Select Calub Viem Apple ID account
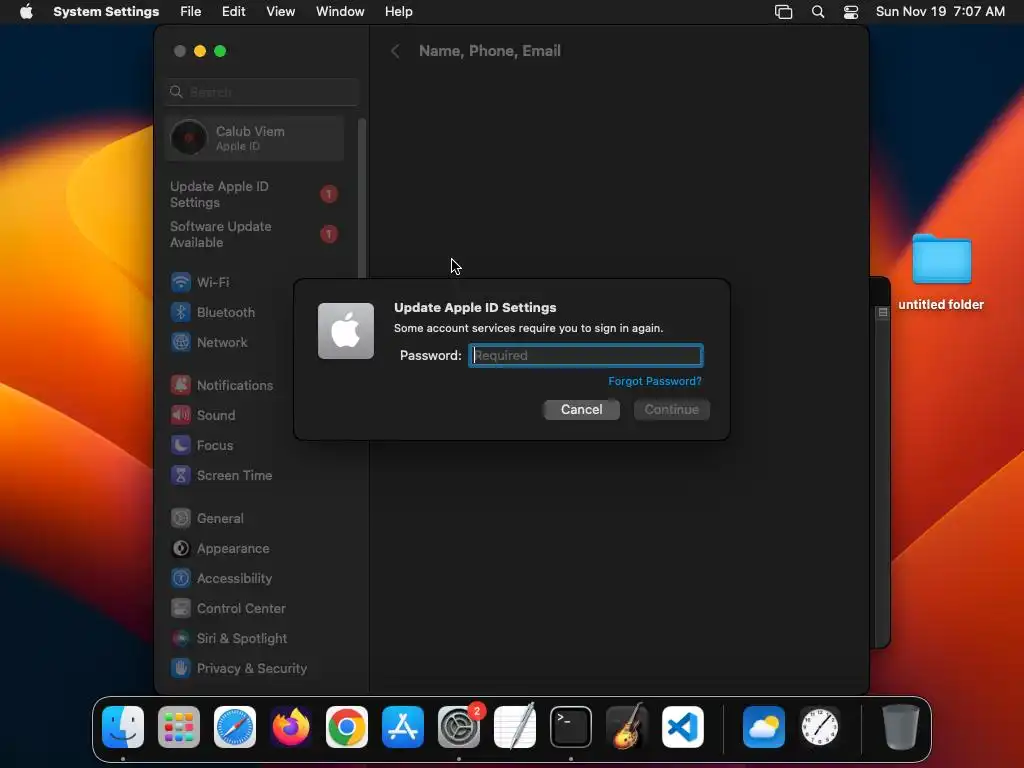The height and width of the screenshot is (768, 1024). coord(255,138)
